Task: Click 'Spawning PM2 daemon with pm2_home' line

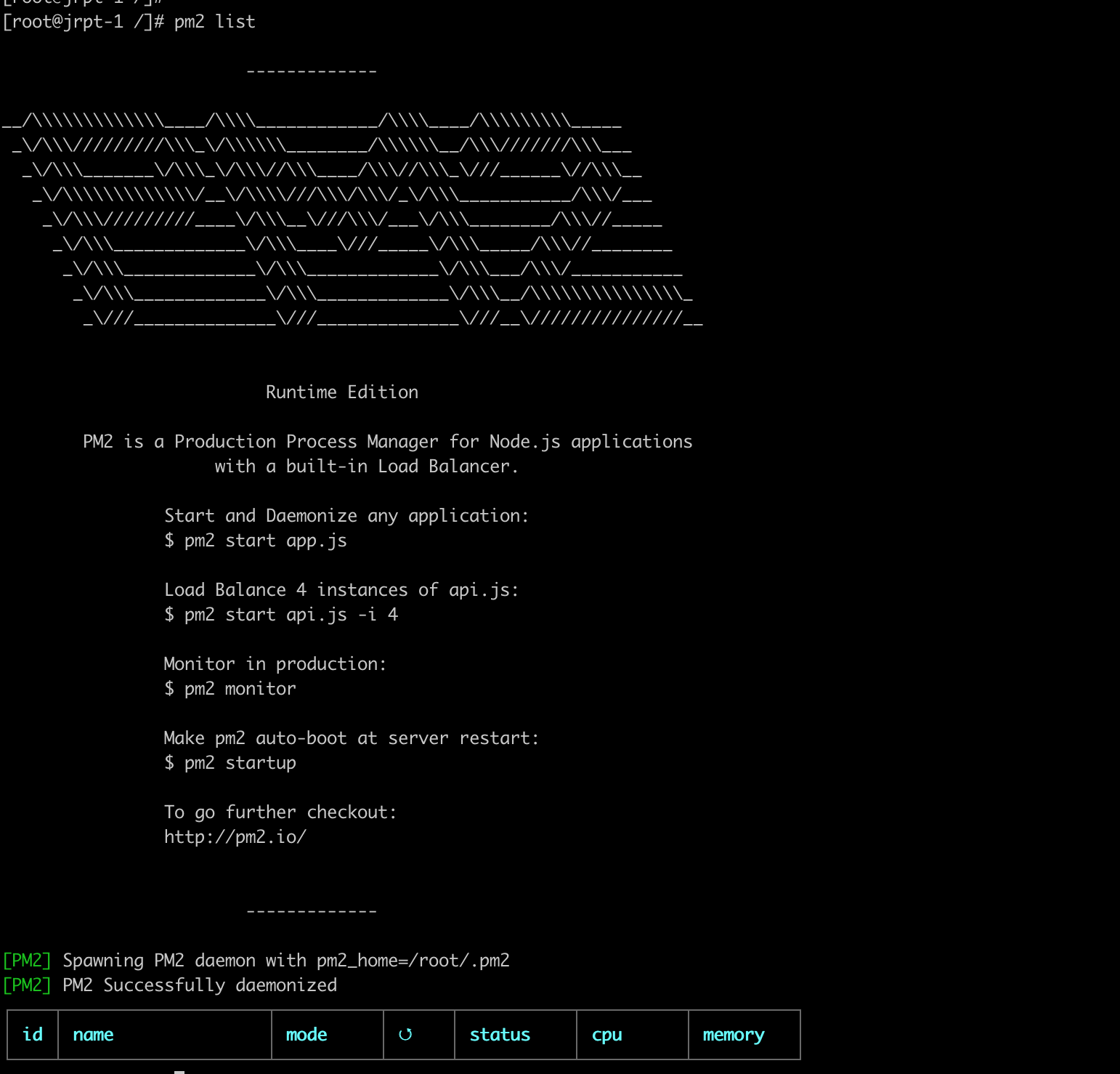Action: click(x=286, y=961)
